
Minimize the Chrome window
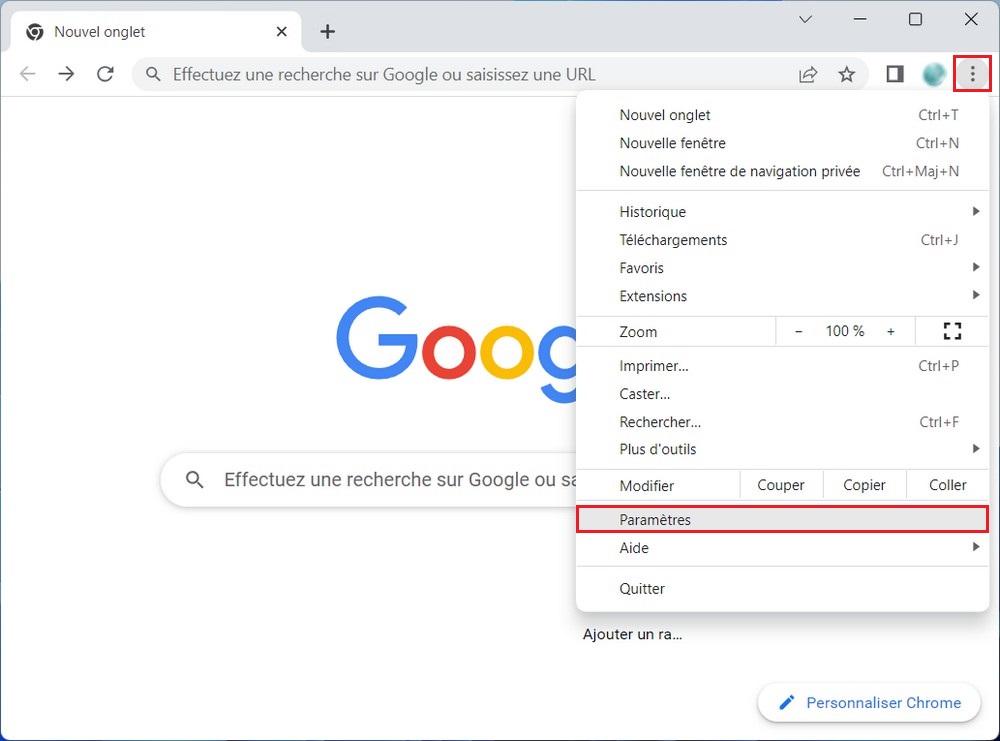(x=860, y=19)
